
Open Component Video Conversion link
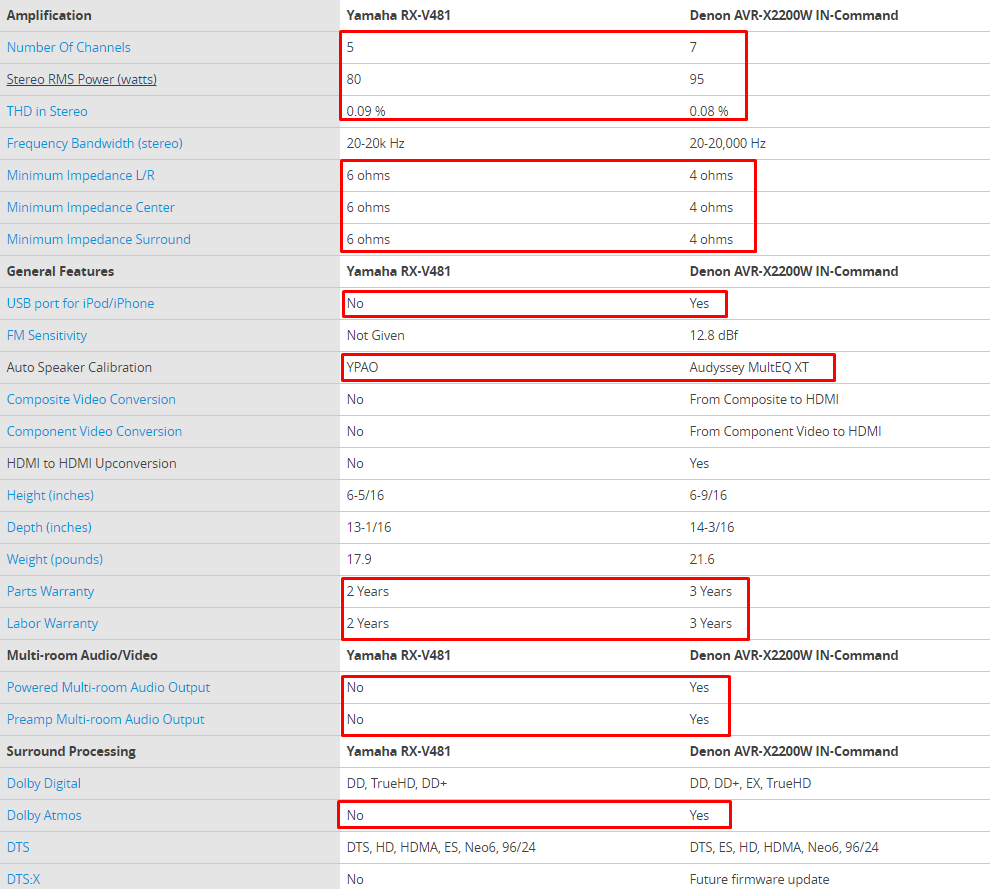point(94,432)
